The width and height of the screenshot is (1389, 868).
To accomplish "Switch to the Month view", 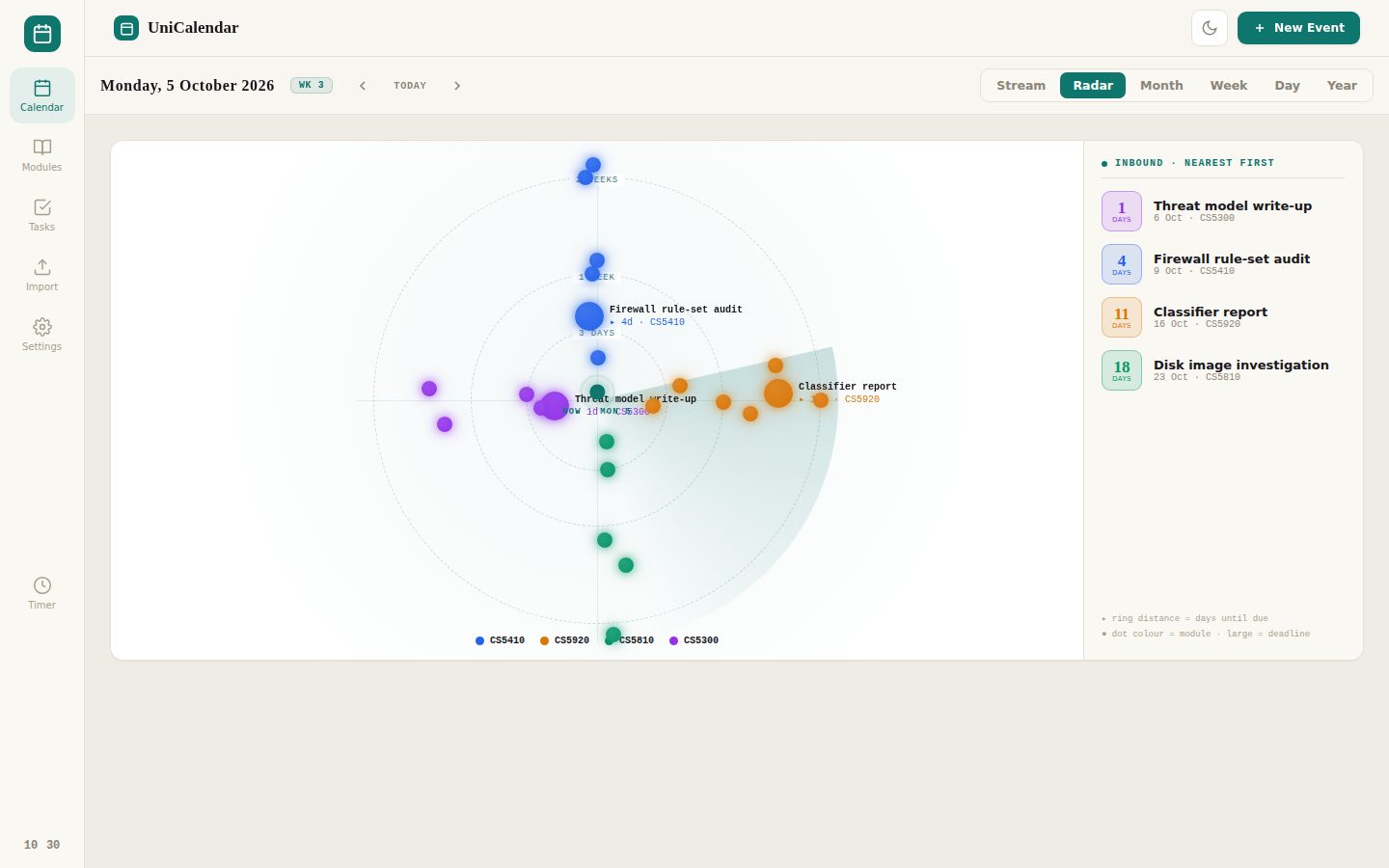I will pos(1161,86).
